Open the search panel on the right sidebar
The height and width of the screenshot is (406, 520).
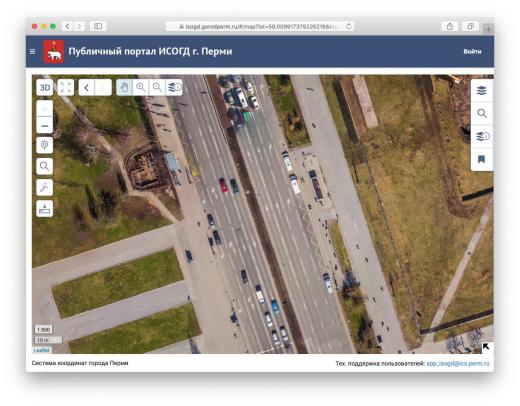(482, 114)
